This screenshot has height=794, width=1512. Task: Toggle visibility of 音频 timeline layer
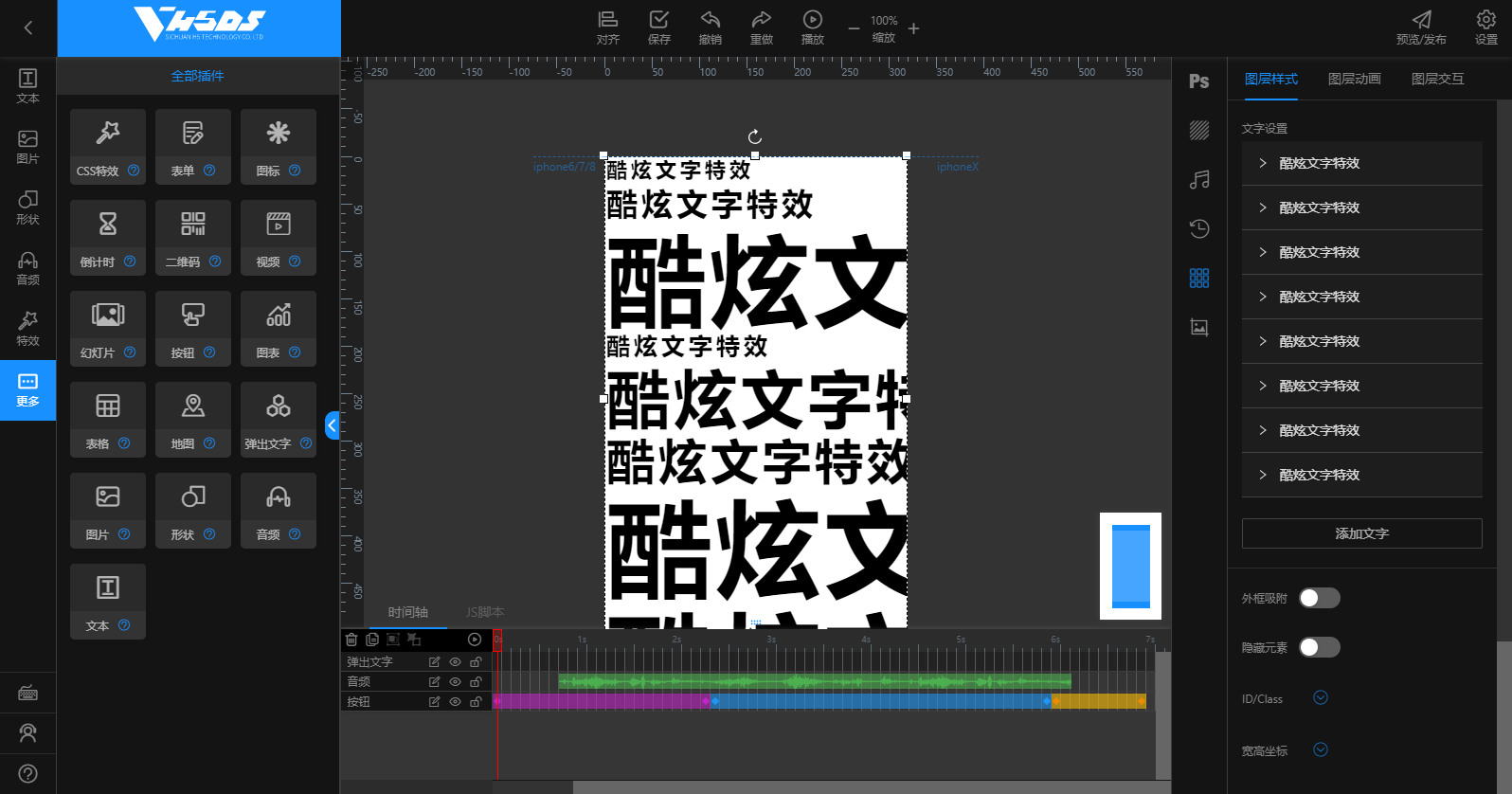pyautogui.click(x=455, y=682)
